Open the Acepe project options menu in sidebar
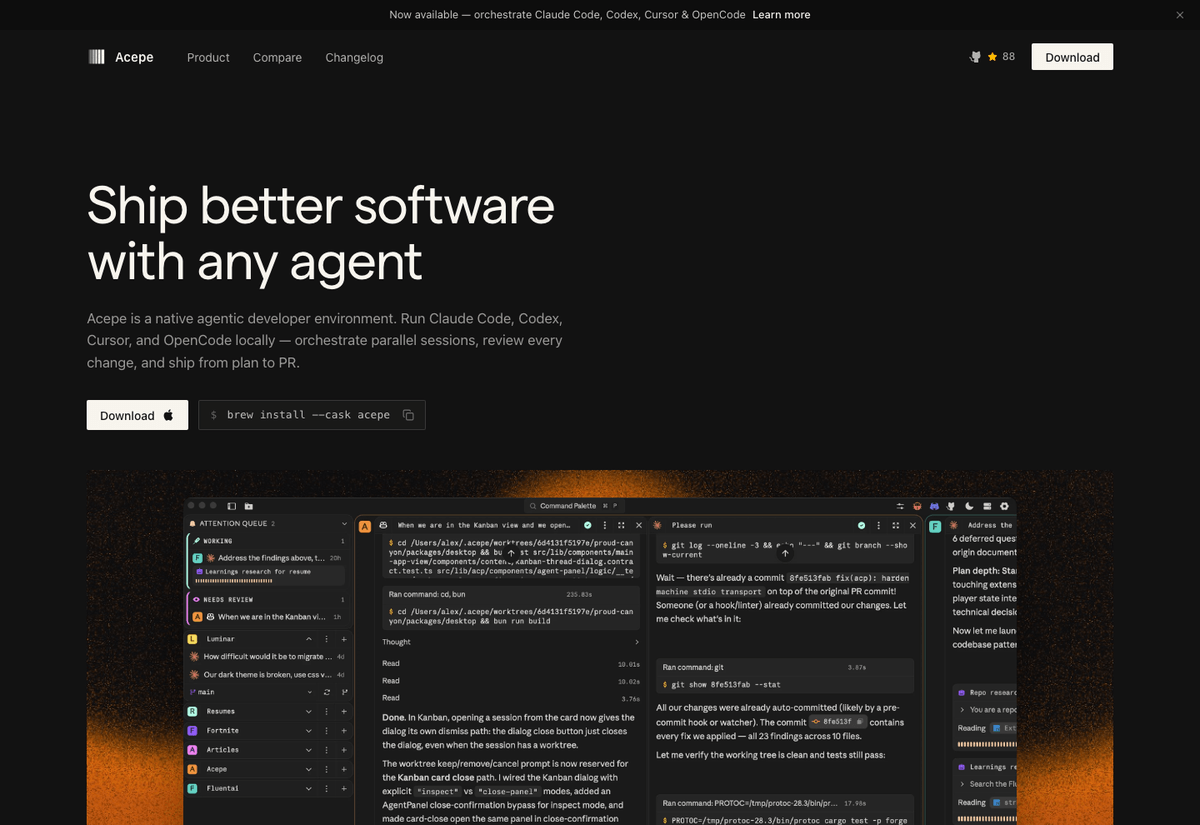 click(326, 769)
